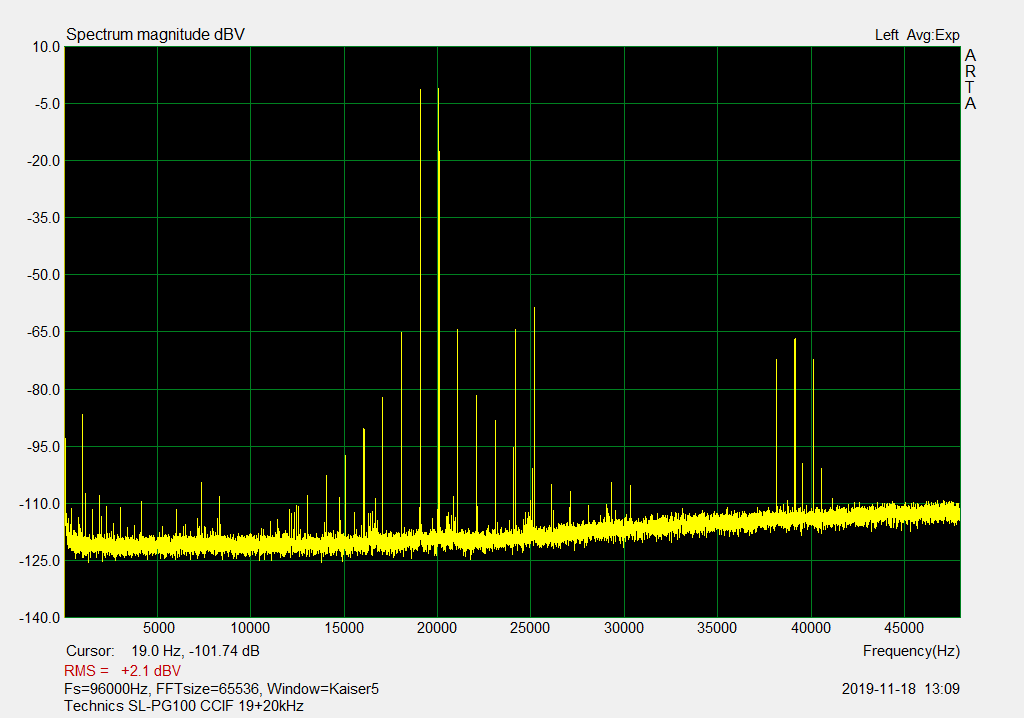This screenshot has height=718, width=1024.
Task: Click the 'Left Avg:Exp' label
Action: pos(917,35)
